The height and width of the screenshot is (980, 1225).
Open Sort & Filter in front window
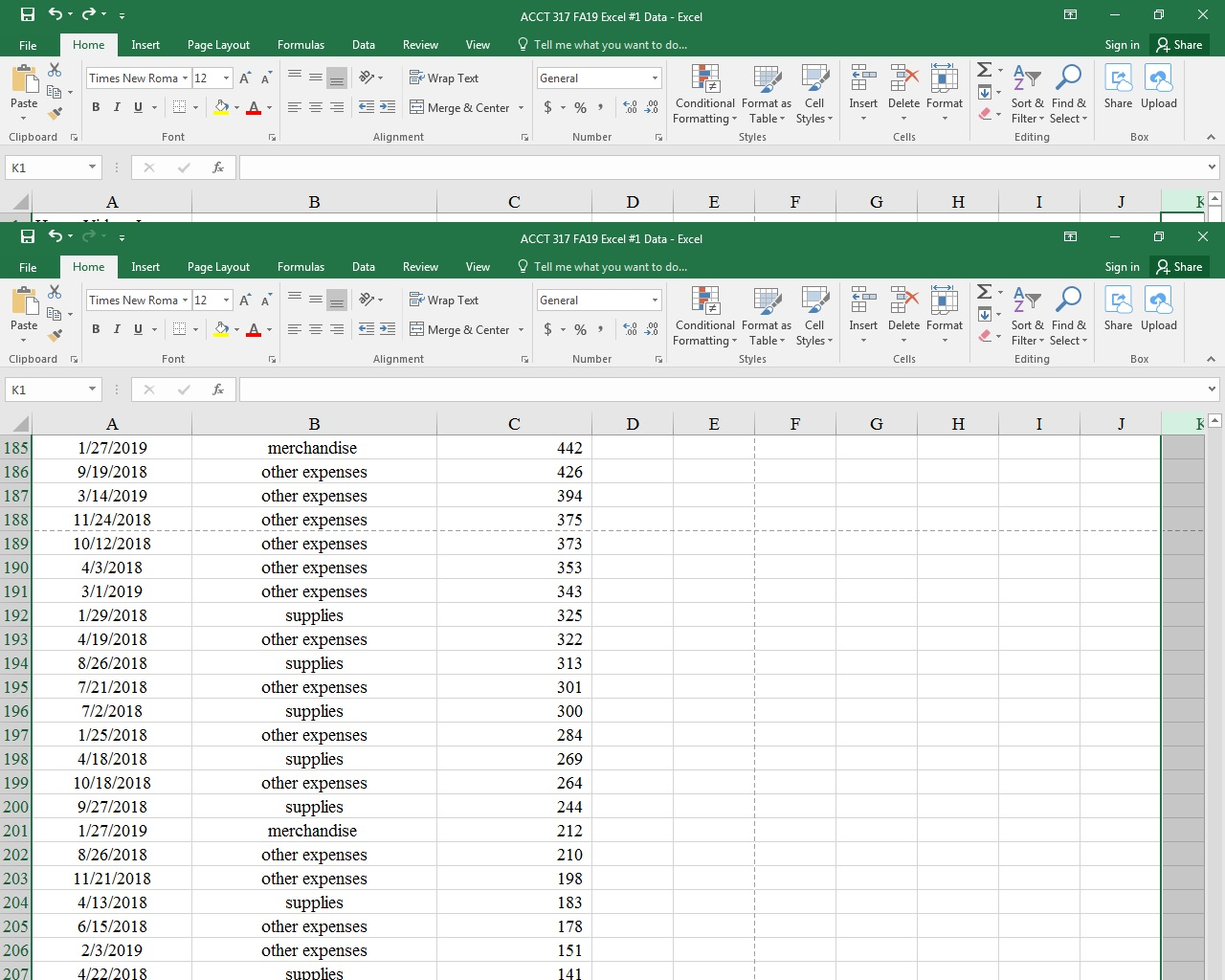point(1028,316)
